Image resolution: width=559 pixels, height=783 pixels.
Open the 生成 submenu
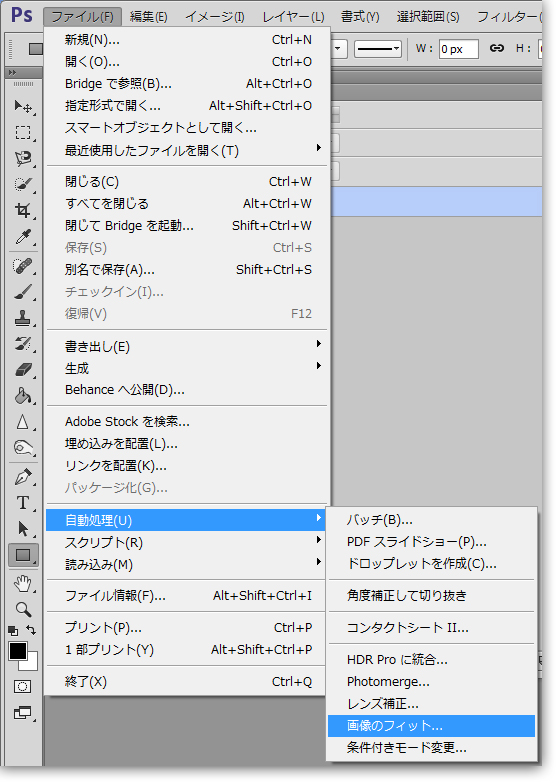pyautogui.click(x=188, y=369)
